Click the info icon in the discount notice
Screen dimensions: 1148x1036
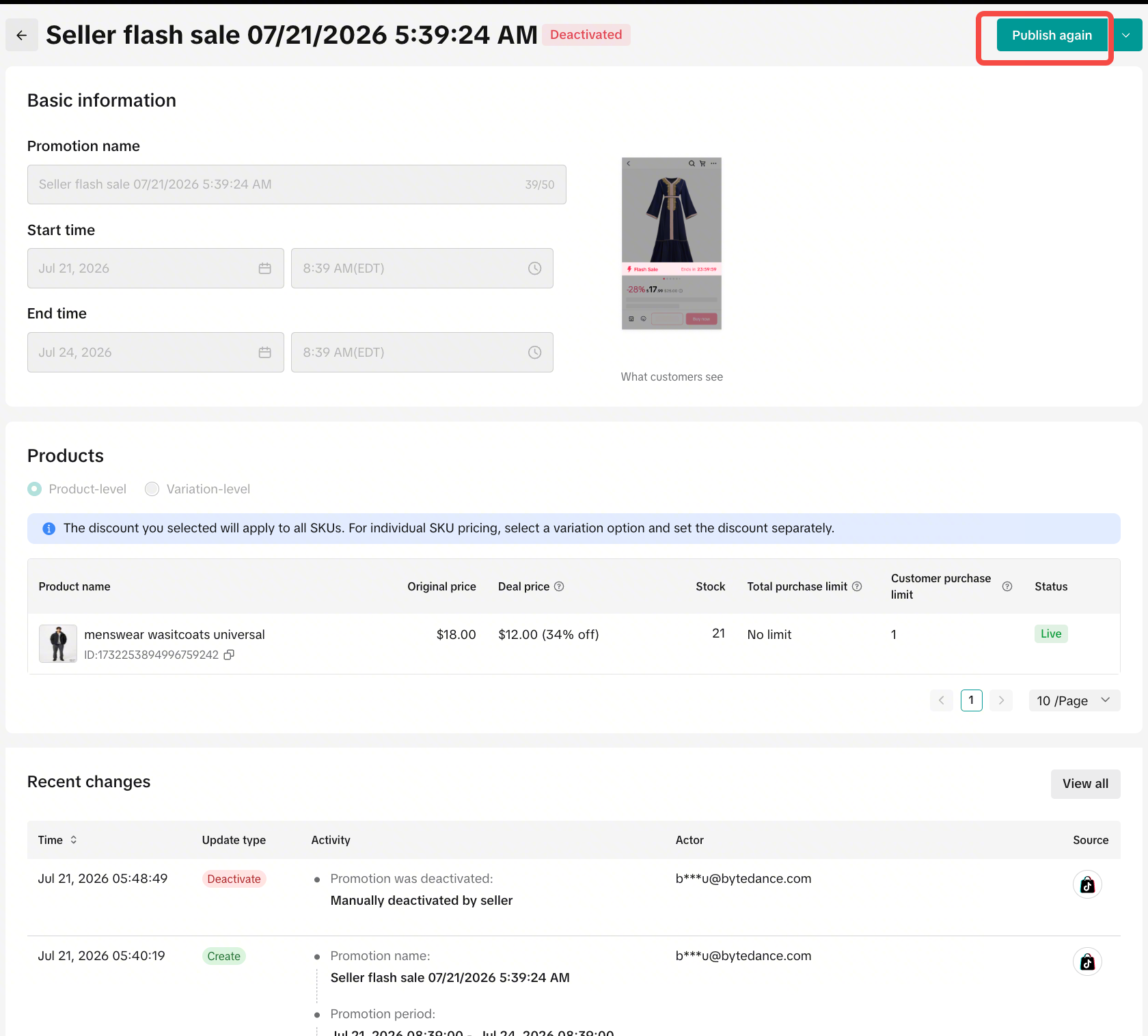(x=49, y=529)
